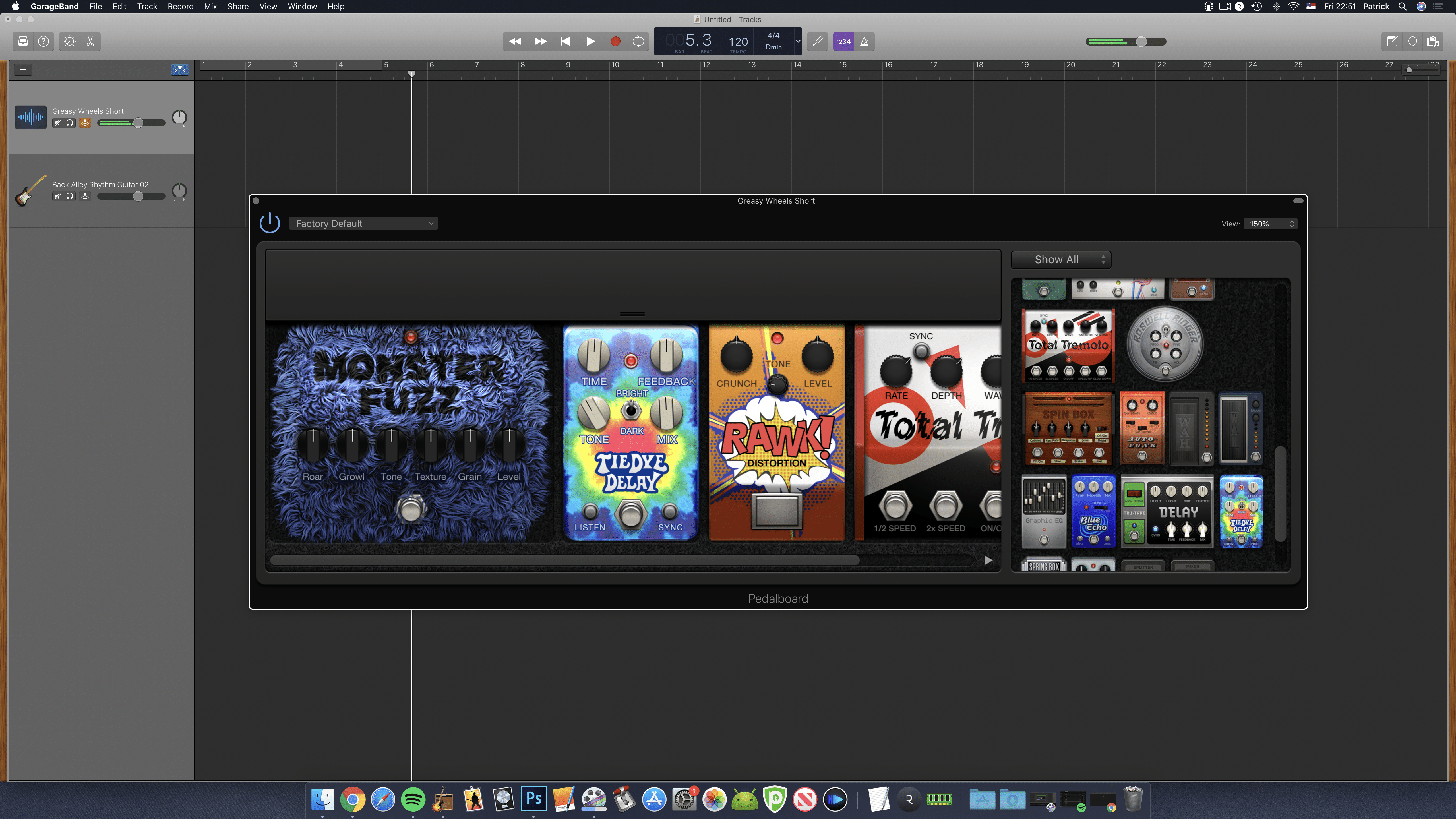Open the Factory Default preset dropdown
This screenshot has height=819, width=1456.
(x=363, y=223)
